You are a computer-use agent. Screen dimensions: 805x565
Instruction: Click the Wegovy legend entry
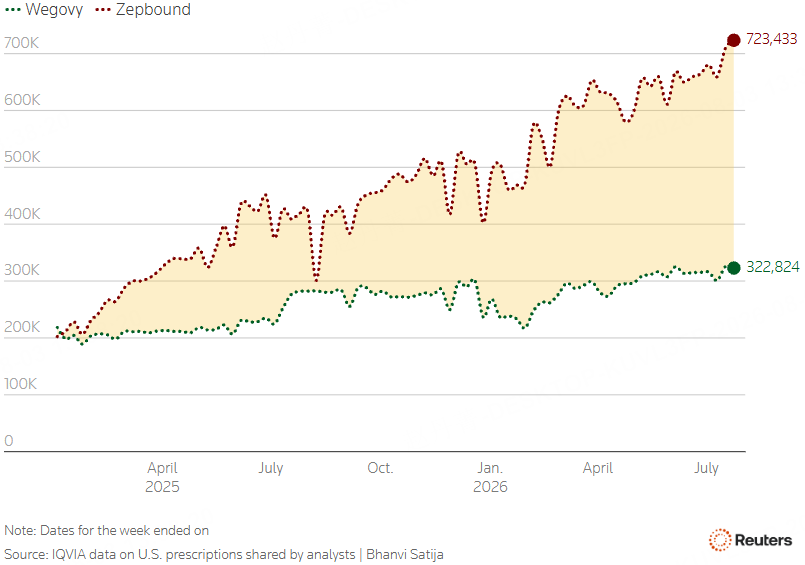tap(44, 9)
